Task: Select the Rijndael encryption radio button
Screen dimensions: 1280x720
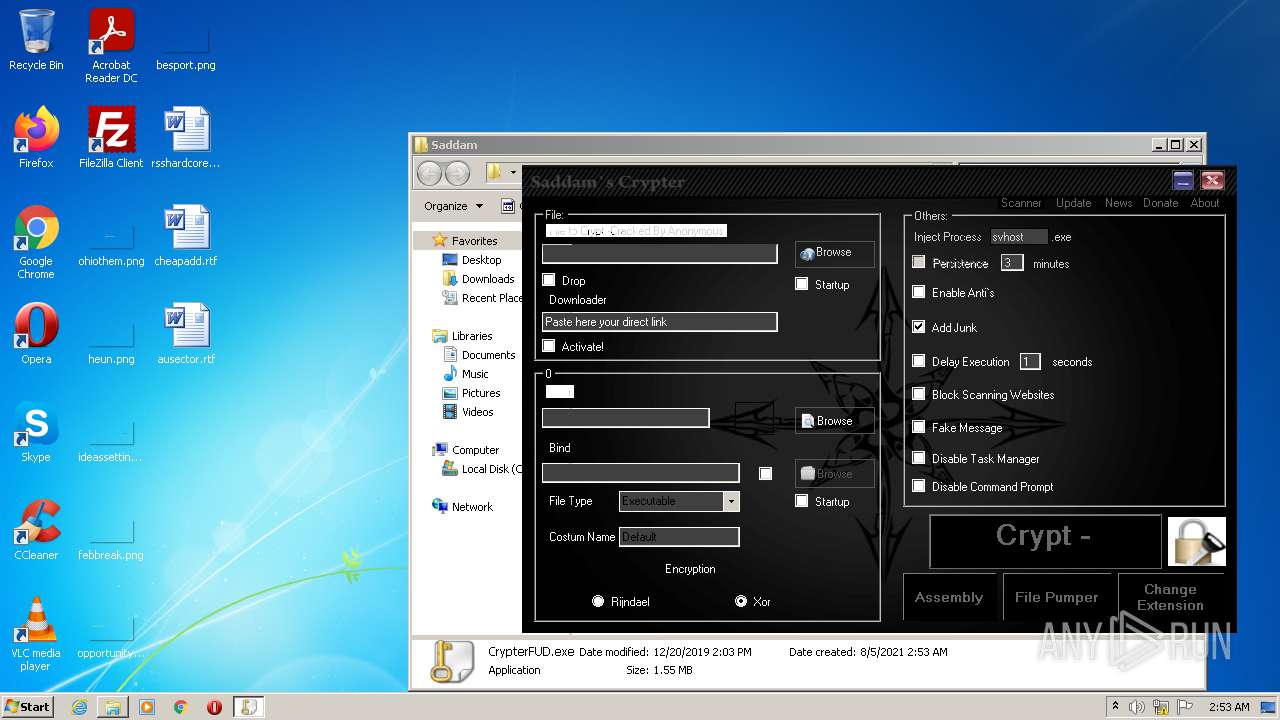Action: pyautogui.click(x=598, y=601)
